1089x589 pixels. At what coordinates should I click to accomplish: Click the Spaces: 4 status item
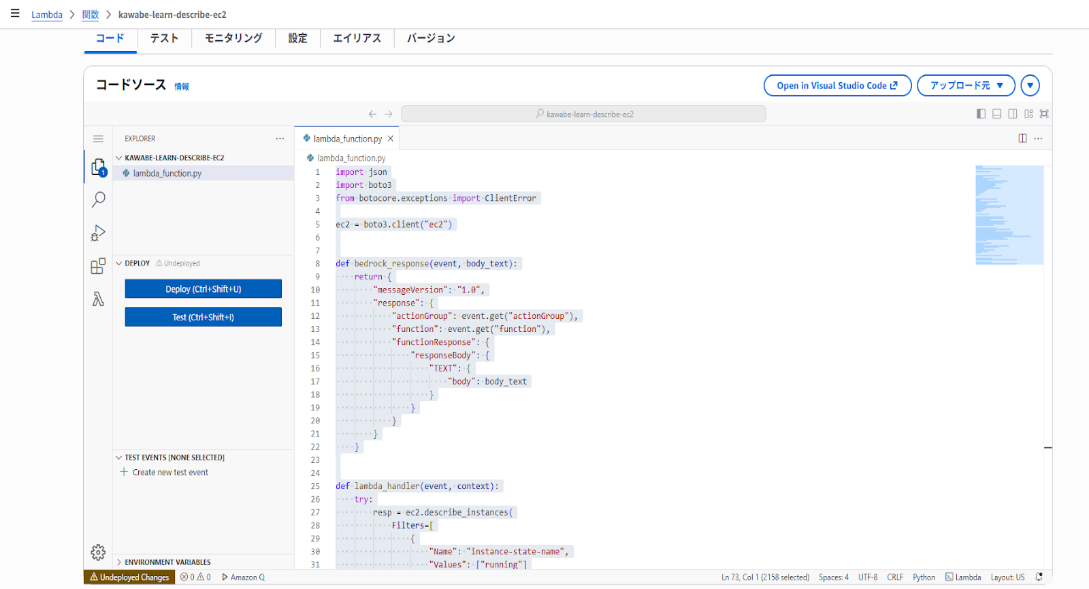click(x=833, y=577)
